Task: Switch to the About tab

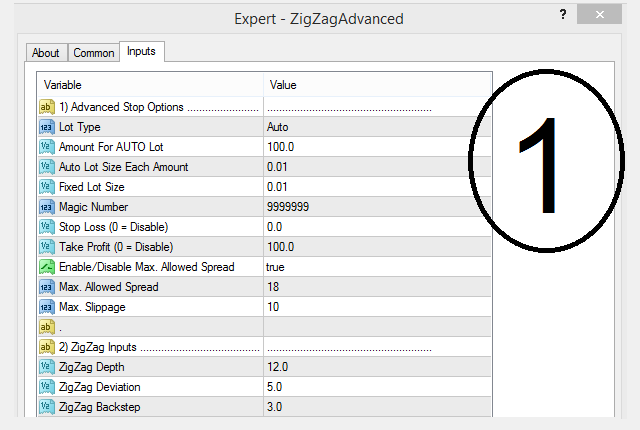Action: coord(46,53)
